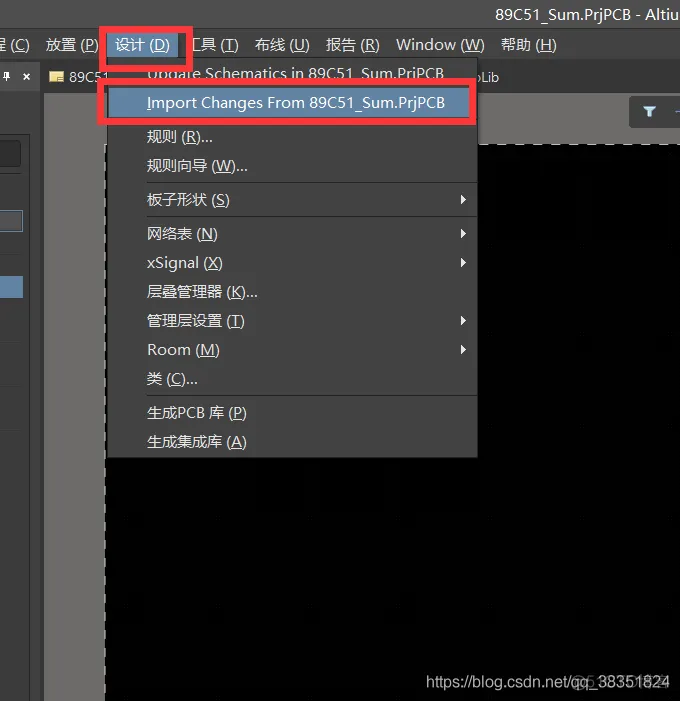Click the 89C51 tab folder icon
This screenshot has width=680, height=701.
point(56,77)
